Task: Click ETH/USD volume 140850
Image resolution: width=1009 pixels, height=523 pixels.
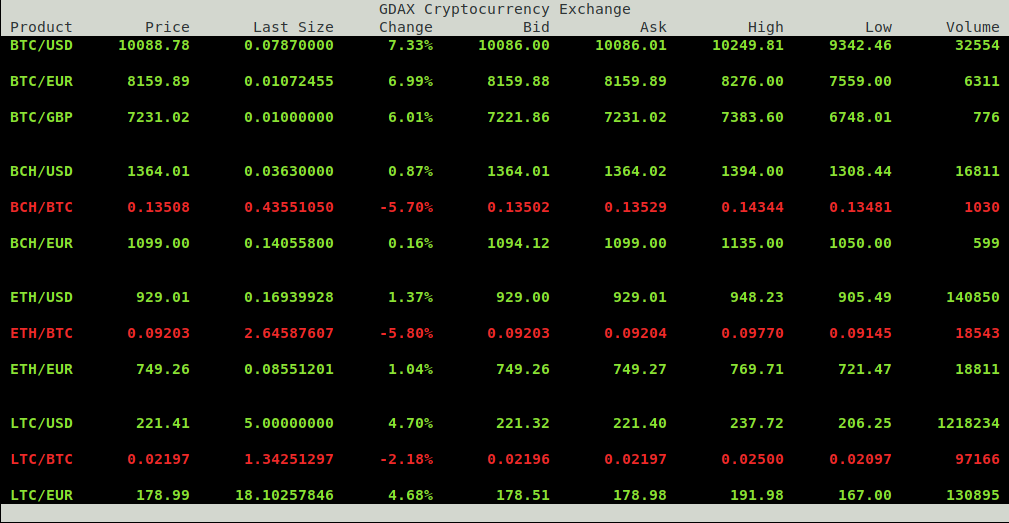Action: [x=973, y=297]
